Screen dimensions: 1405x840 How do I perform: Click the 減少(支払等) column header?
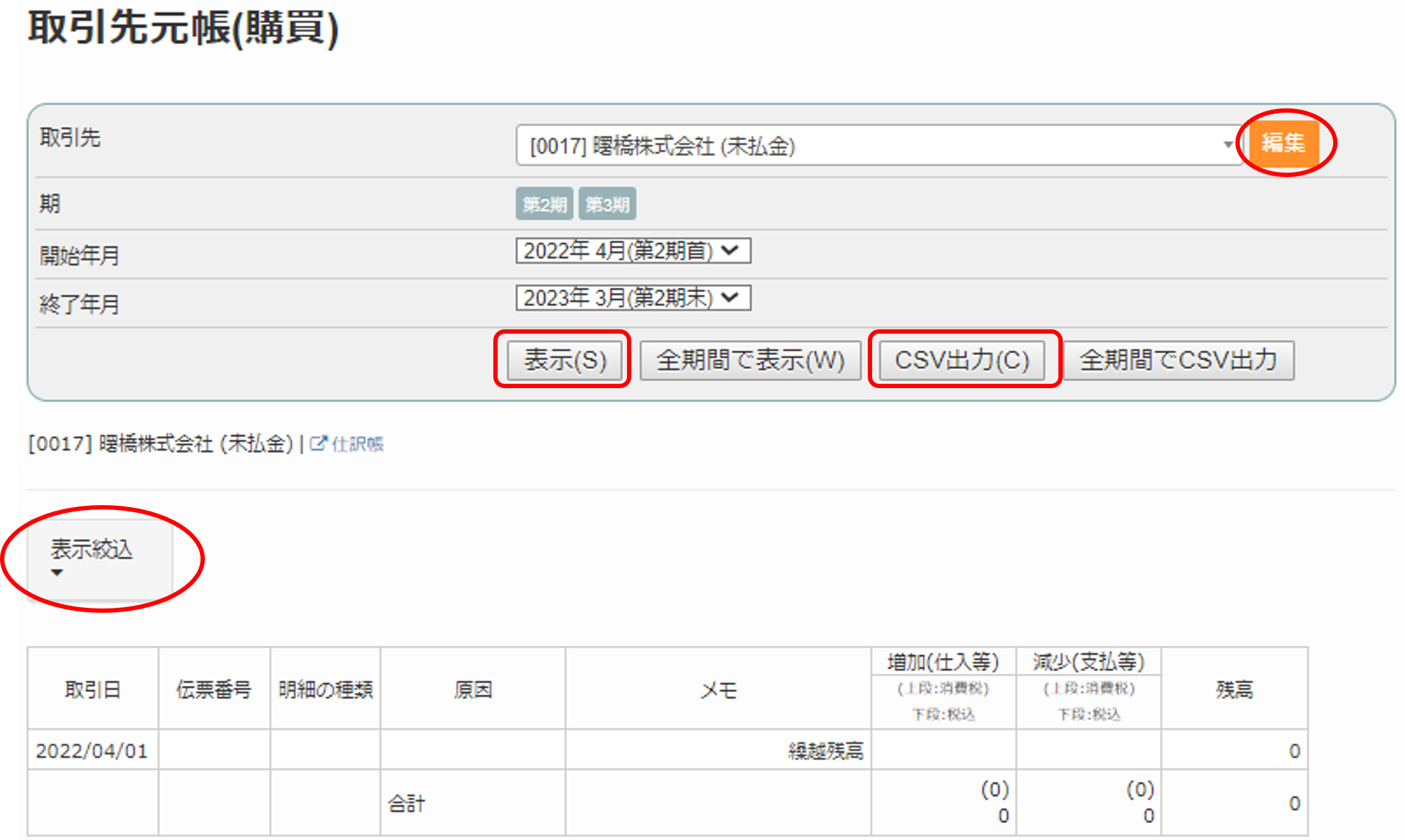click(1089, 662)
